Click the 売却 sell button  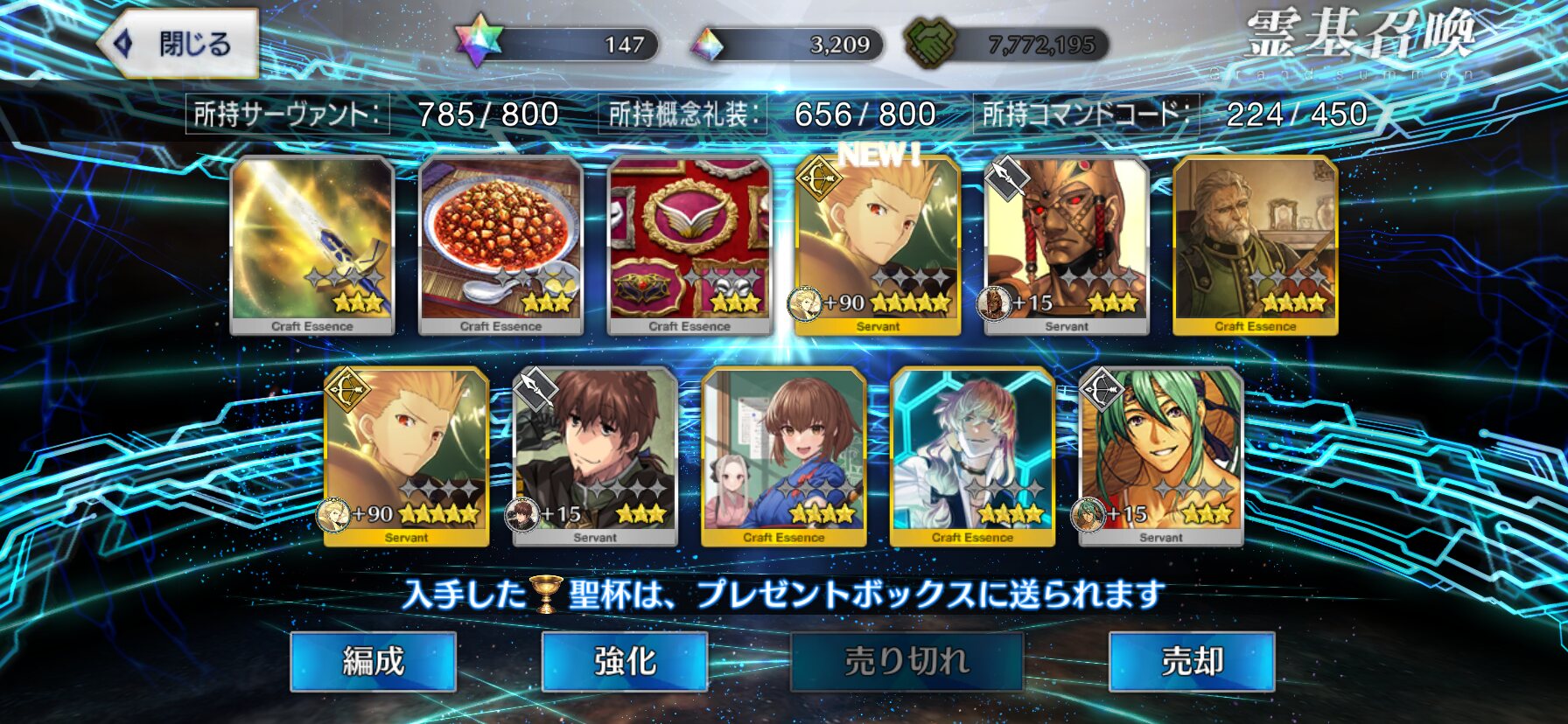pos(1192,662)
